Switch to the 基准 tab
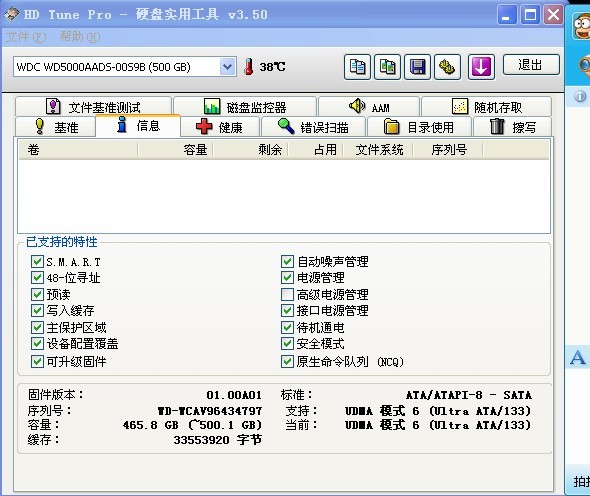590x496 pixels. (55, 127)
